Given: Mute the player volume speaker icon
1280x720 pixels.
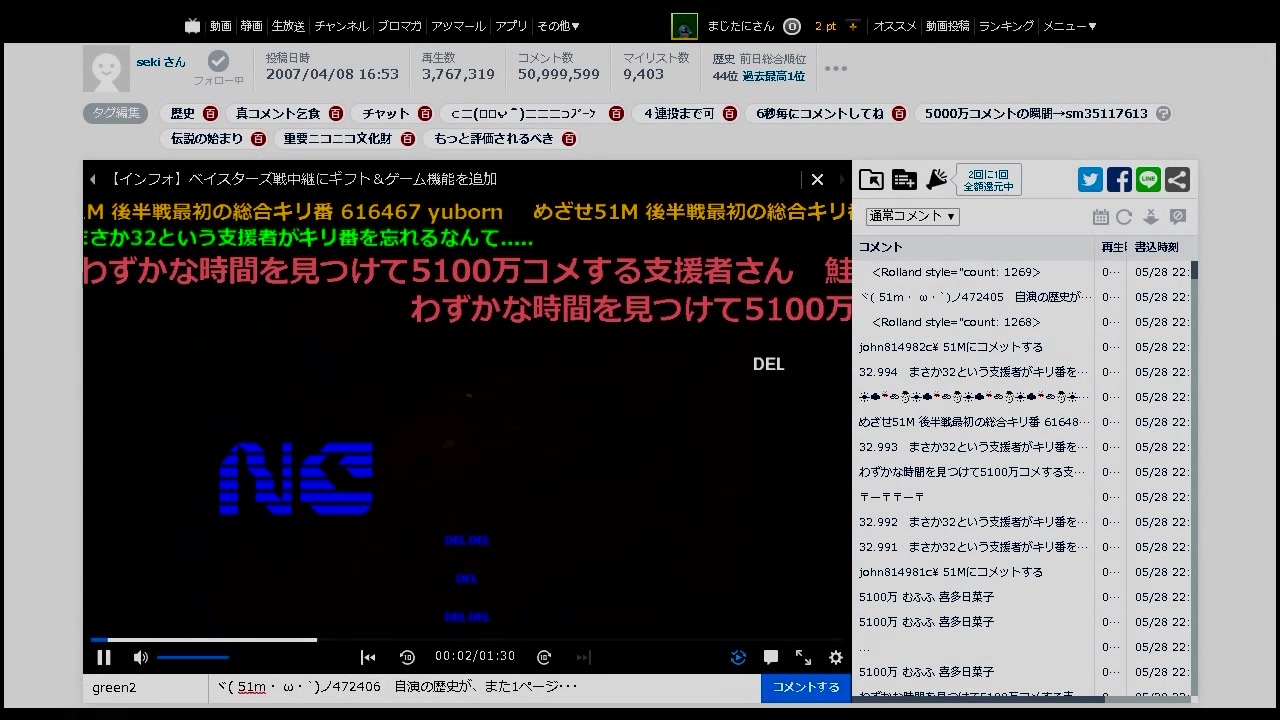Looking at the screenshot, I should tap(141, 657).
